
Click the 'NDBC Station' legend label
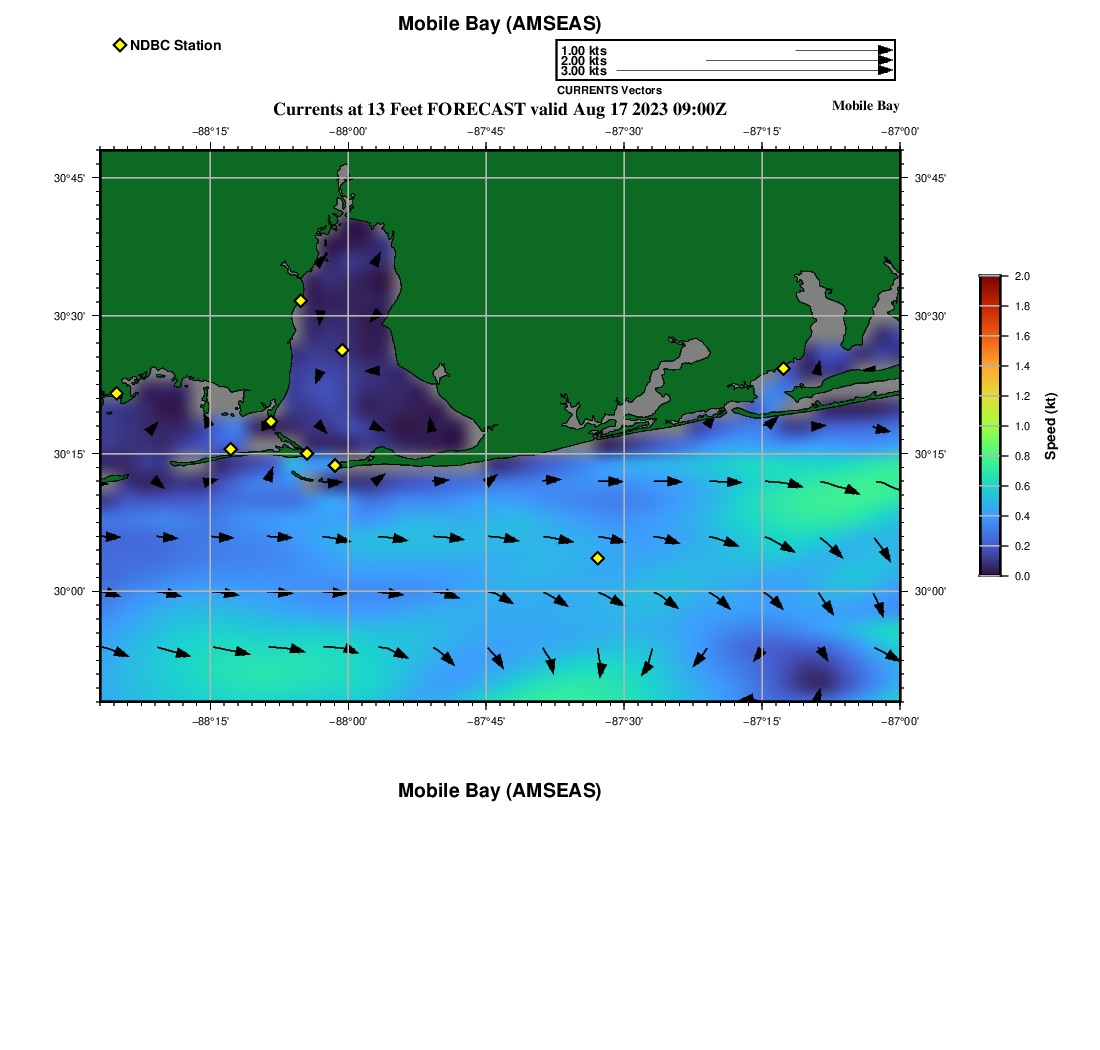175,46
